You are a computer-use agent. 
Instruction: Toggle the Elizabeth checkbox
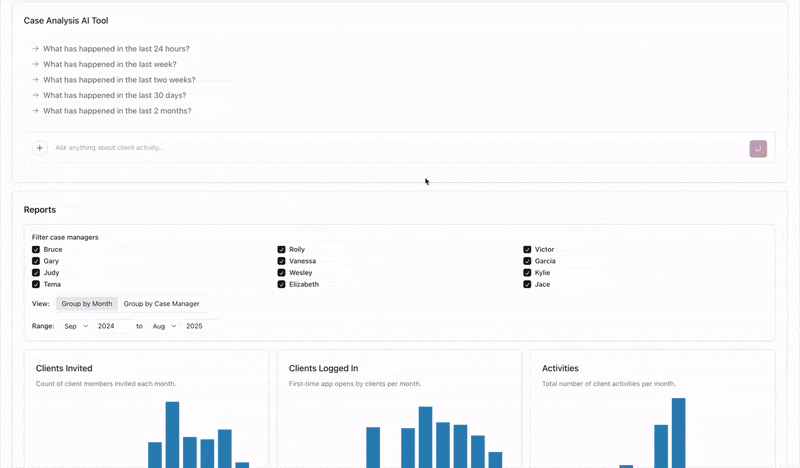click(x=281, y=284)
